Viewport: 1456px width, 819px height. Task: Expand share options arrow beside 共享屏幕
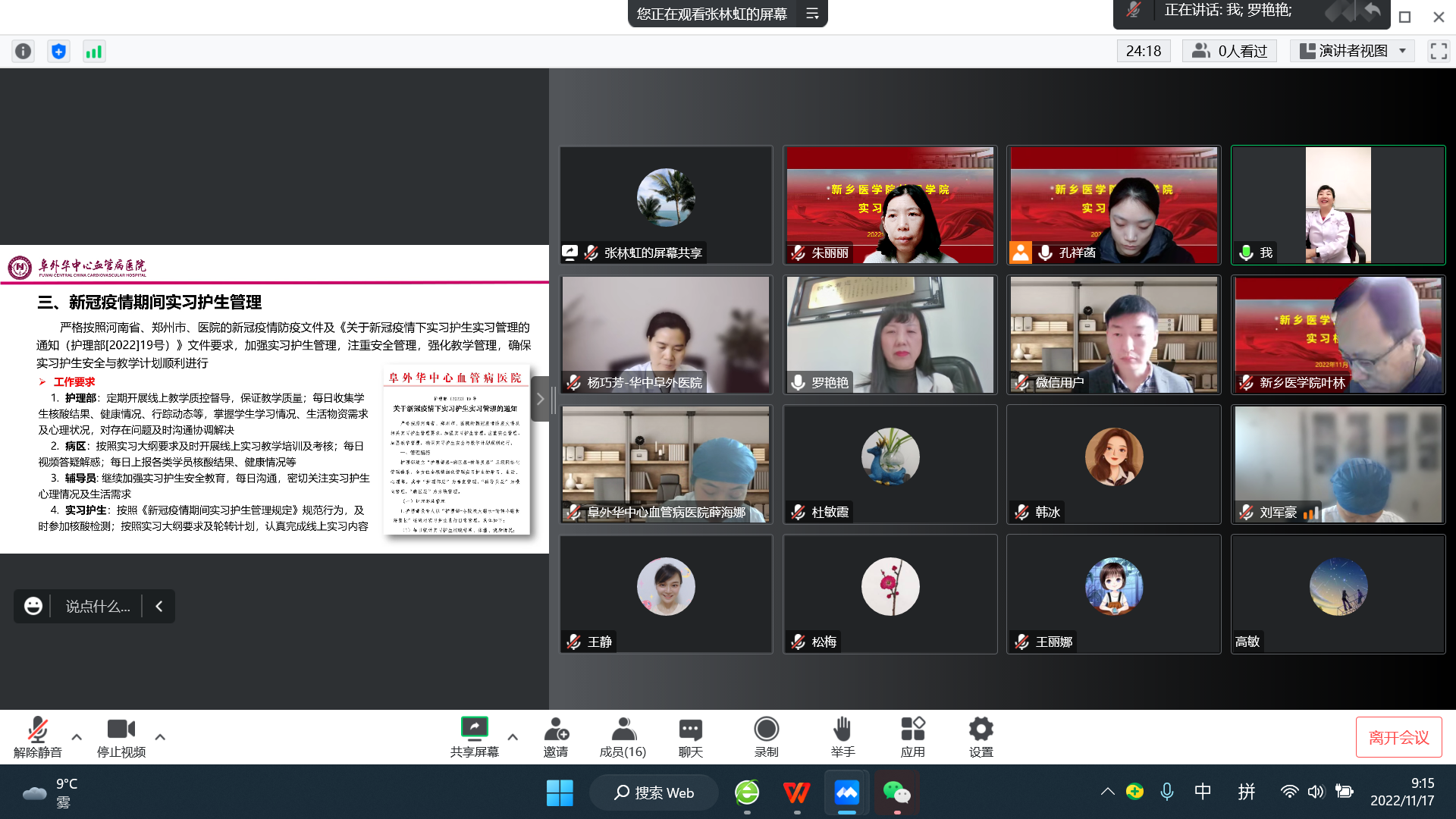tap(513, 736)
